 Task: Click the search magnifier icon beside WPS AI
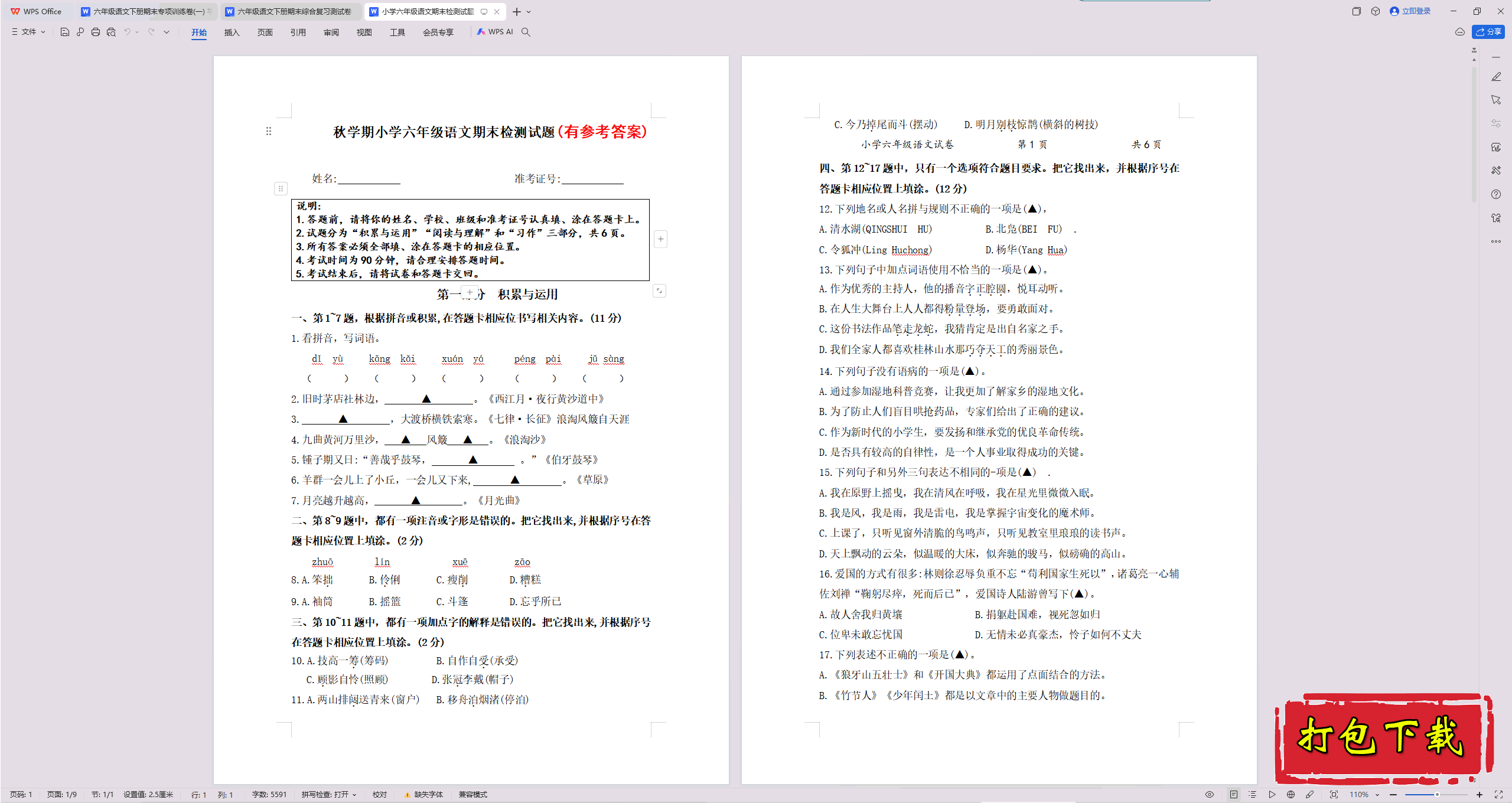pos(526,32)
